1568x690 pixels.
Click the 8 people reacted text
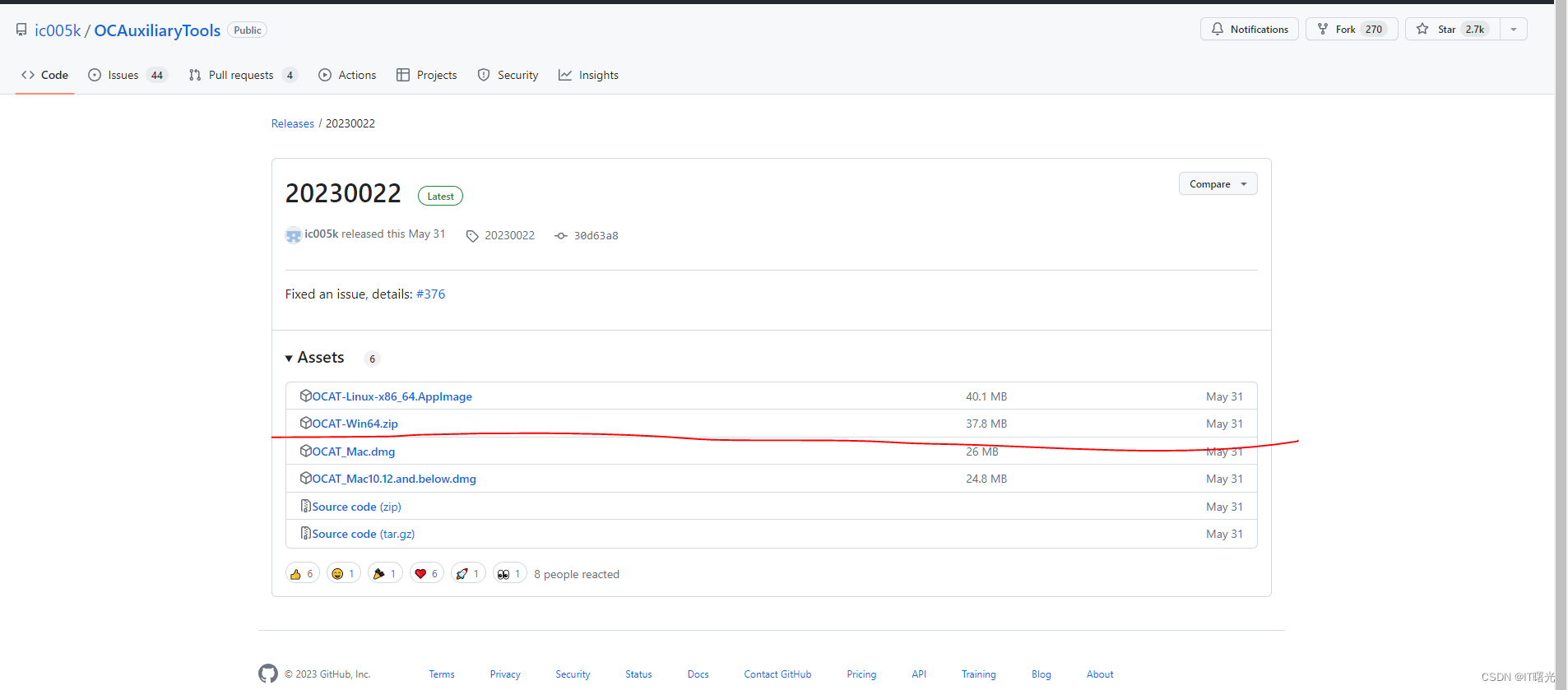pos(577,574)
